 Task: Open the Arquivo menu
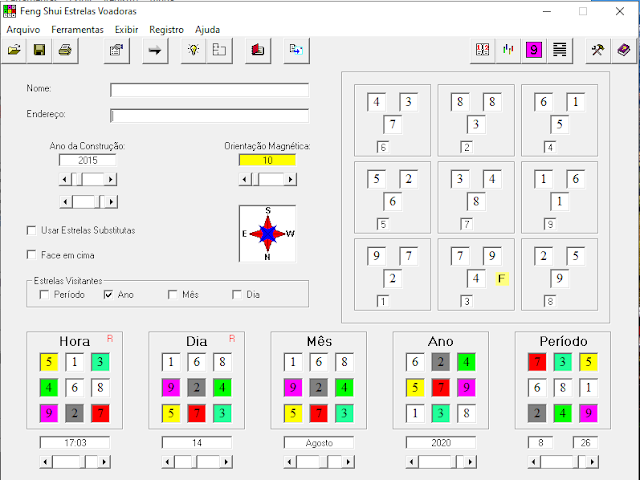23,29
